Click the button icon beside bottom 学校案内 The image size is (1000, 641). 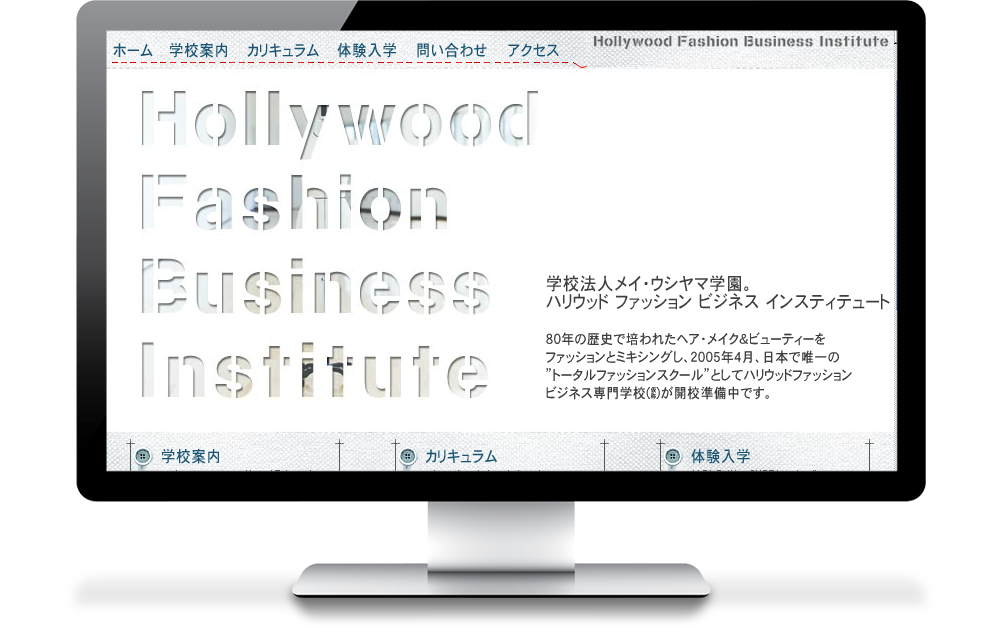click(143, 456)
